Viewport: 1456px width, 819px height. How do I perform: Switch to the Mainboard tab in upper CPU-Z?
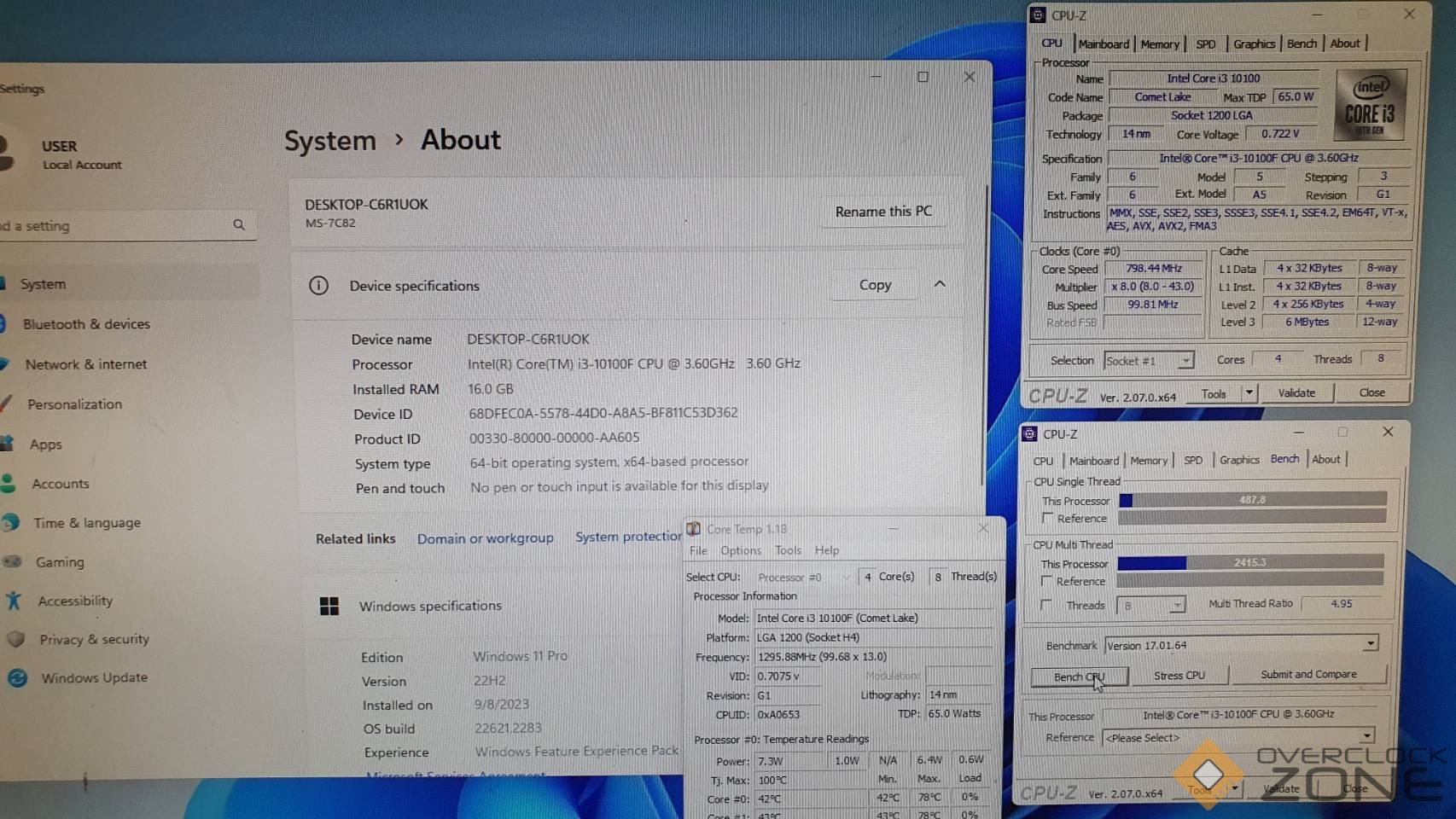[x=1103, y=44]
